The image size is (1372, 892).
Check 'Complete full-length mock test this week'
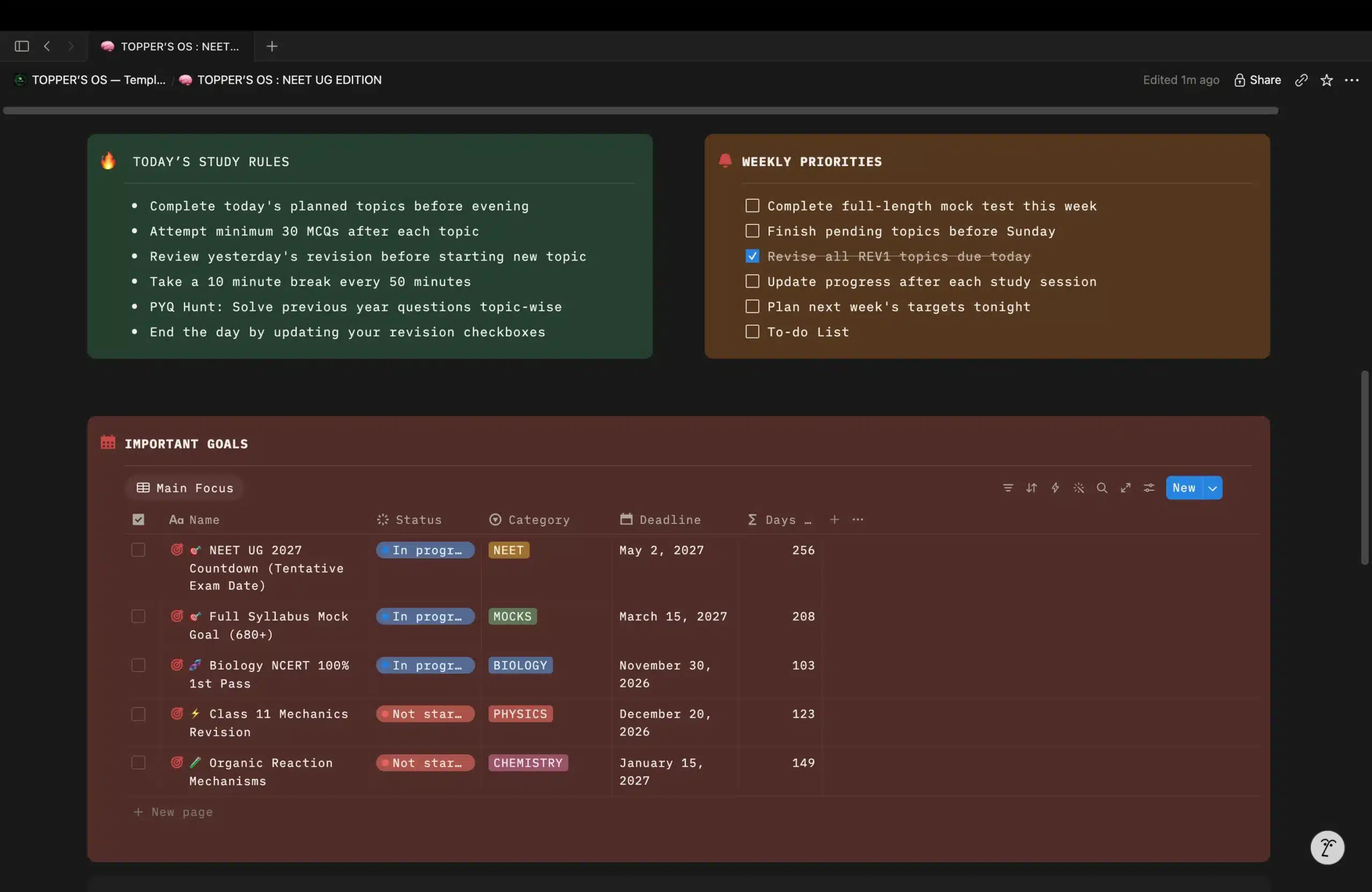point(752,206)
